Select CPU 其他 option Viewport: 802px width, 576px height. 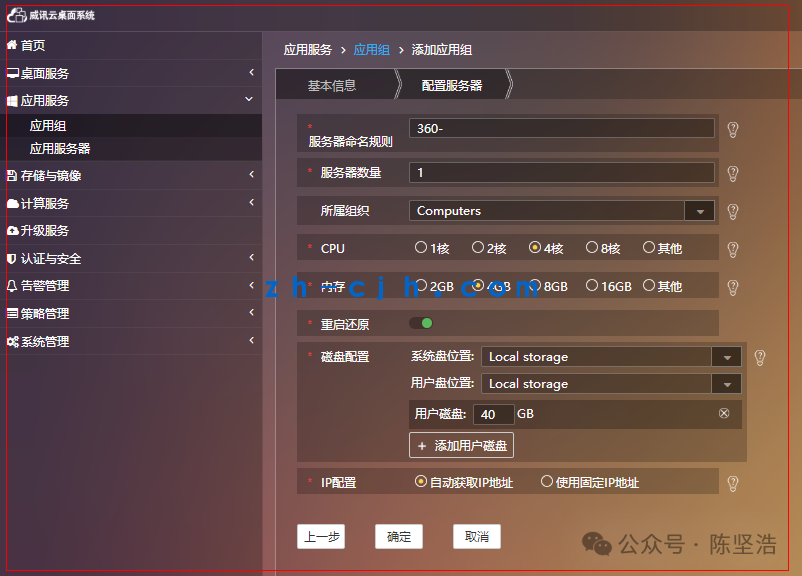(x=649, y=248)
